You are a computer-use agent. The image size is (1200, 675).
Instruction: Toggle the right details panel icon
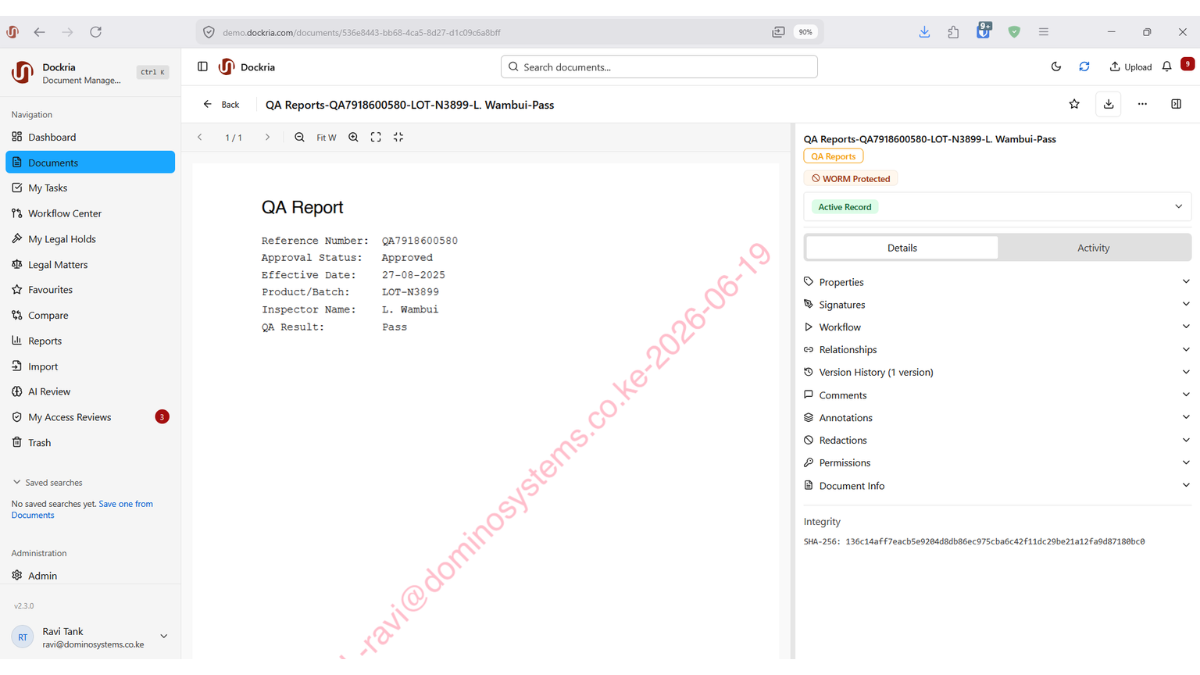[x=1176, y=104]
